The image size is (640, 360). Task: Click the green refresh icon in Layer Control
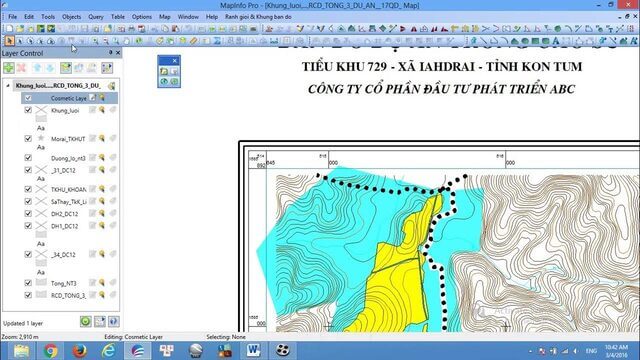[x=85, y=322]
